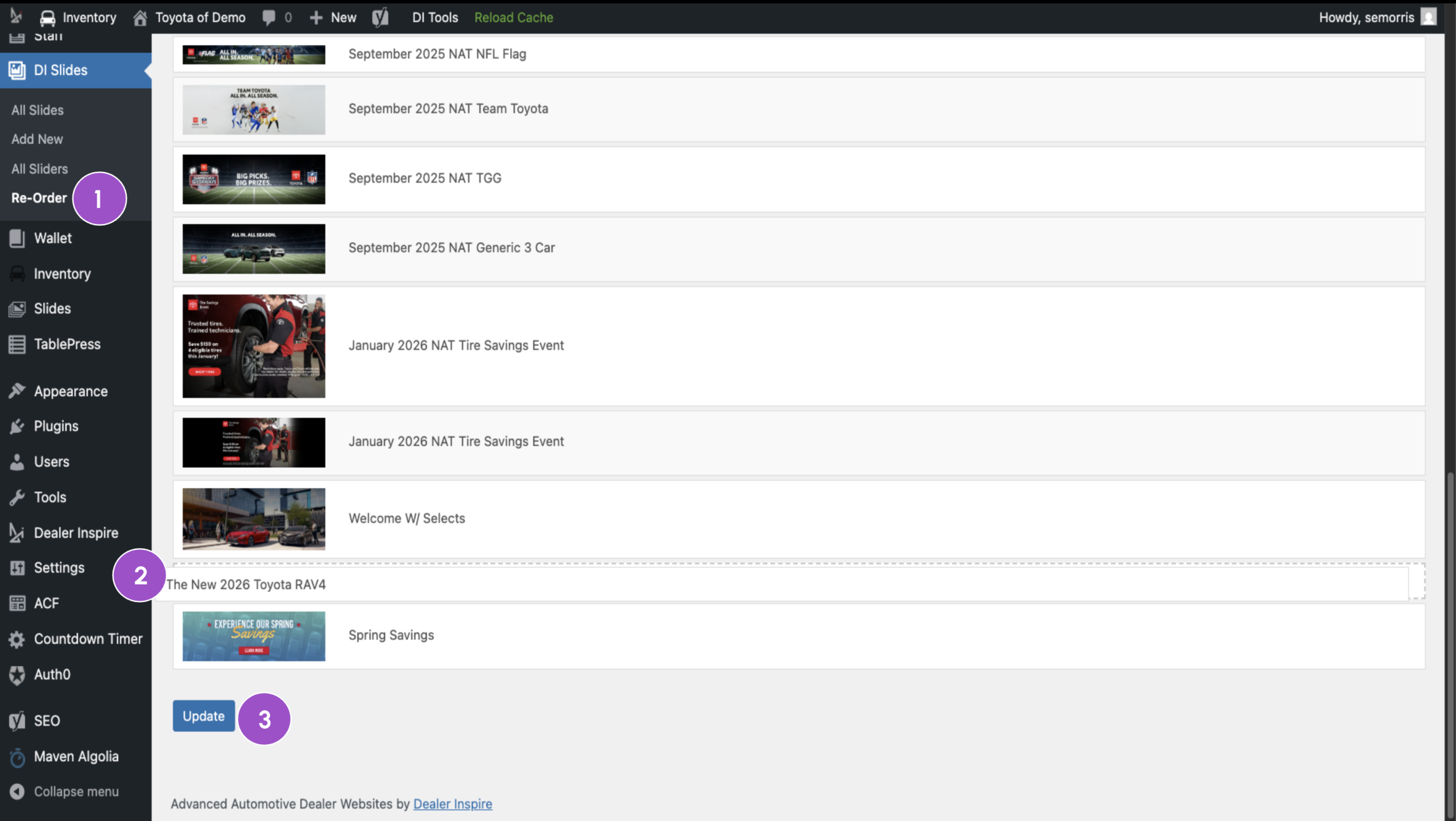
Task: Open Tools wrench icon in sidebar
Action: [x=17, y=497]
